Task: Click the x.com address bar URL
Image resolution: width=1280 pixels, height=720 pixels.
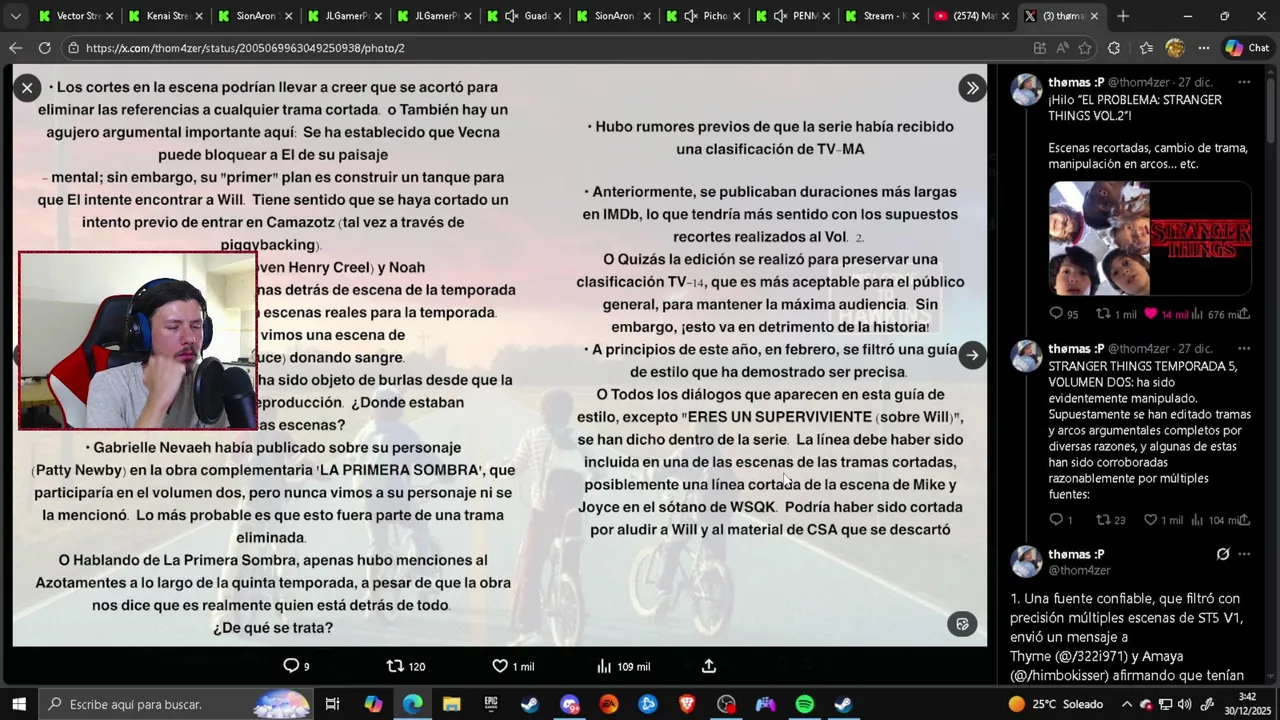Action: tap(245, 48)
